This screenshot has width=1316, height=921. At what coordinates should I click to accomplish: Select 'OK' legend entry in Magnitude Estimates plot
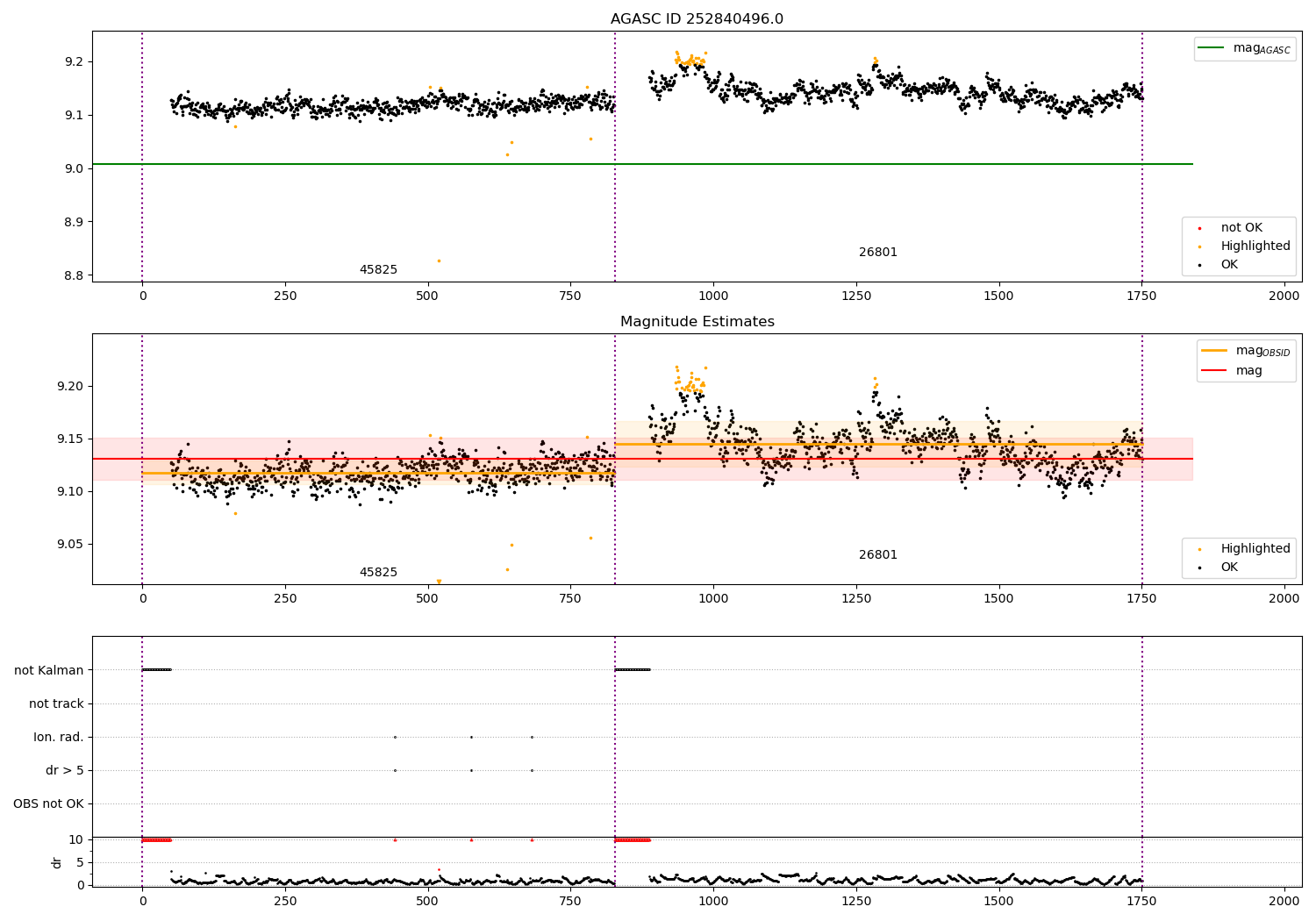click(1229, 568)
